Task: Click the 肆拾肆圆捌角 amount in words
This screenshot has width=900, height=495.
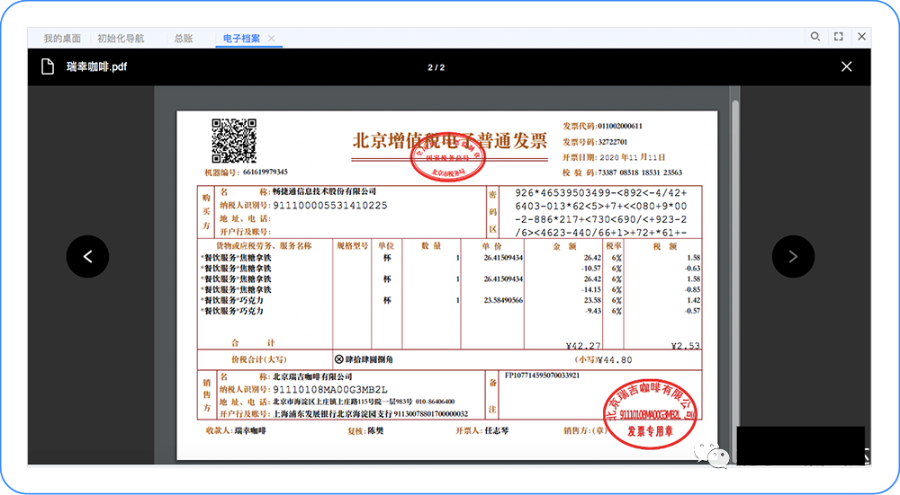Action: [x=370, y=359]
